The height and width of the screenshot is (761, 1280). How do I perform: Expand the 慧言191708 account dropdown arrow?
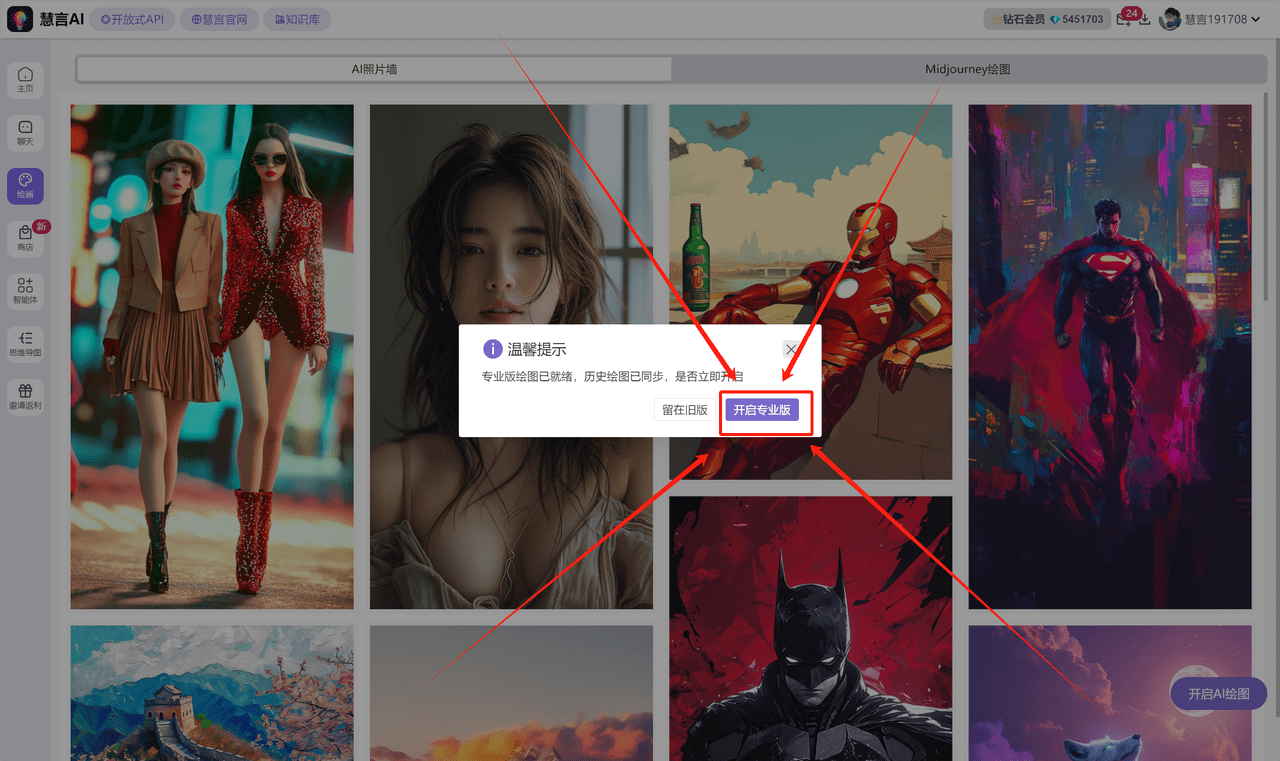click(1255, 19)
